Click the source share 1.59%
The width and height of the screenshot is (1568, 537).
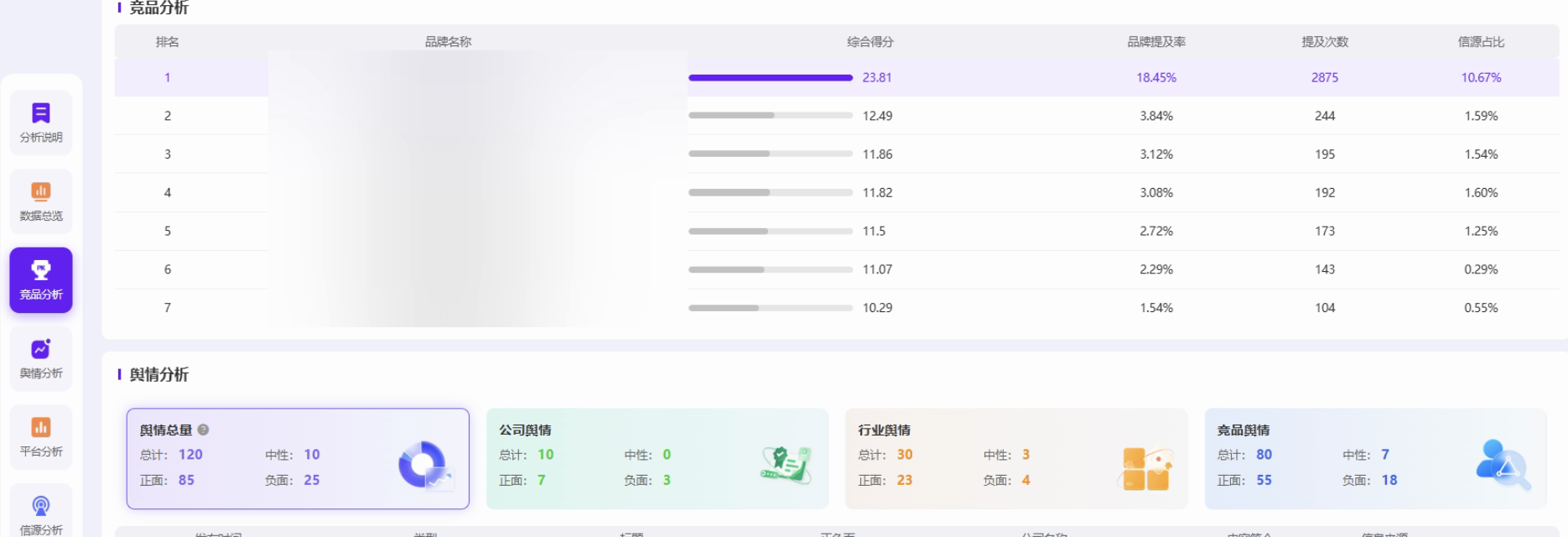click(1481, 116)
